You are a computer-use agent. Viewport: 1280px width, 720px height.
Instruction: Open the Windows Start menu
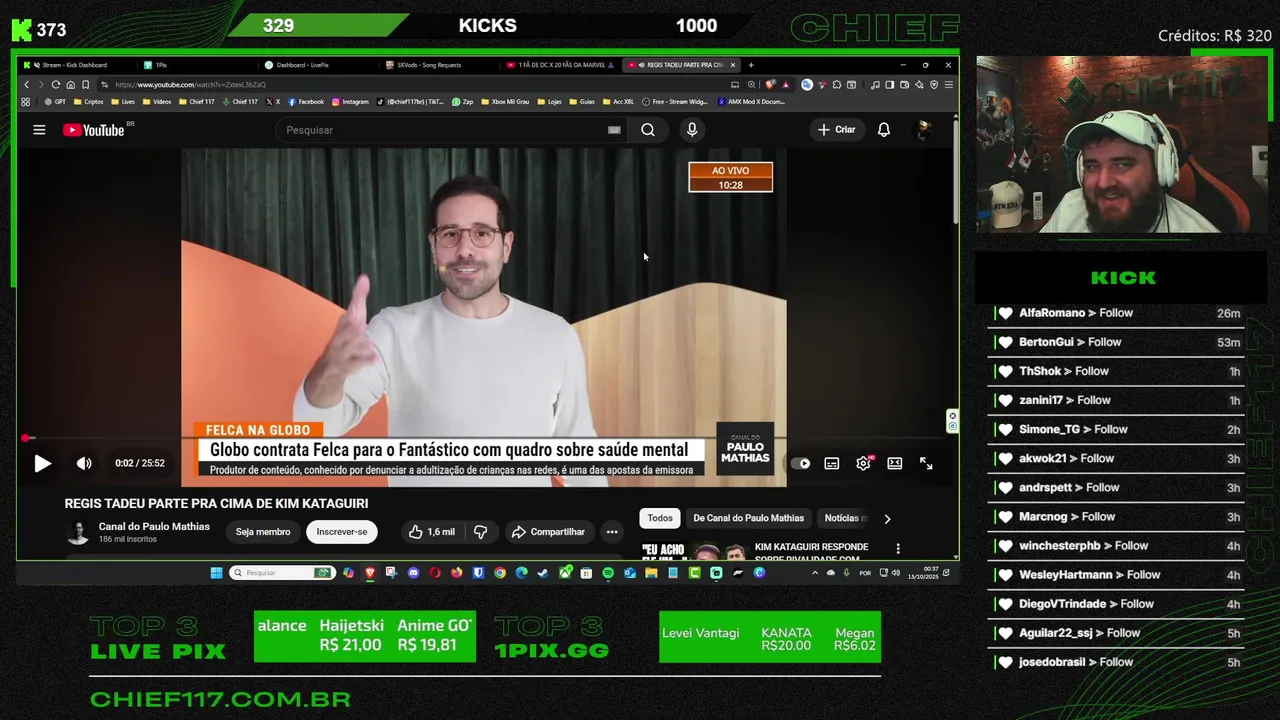[216, 573]
